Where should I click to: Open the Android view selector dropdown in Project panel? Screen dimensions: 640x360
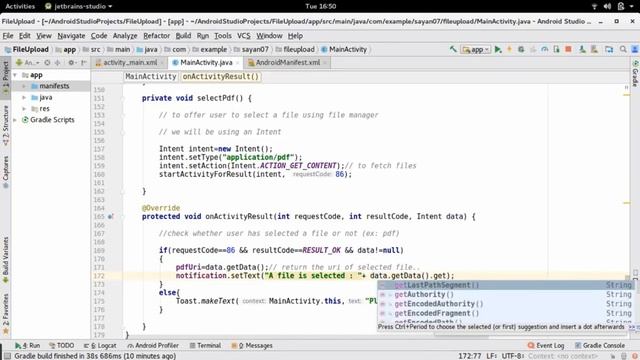pyautogui.click(x=28, y=62)
